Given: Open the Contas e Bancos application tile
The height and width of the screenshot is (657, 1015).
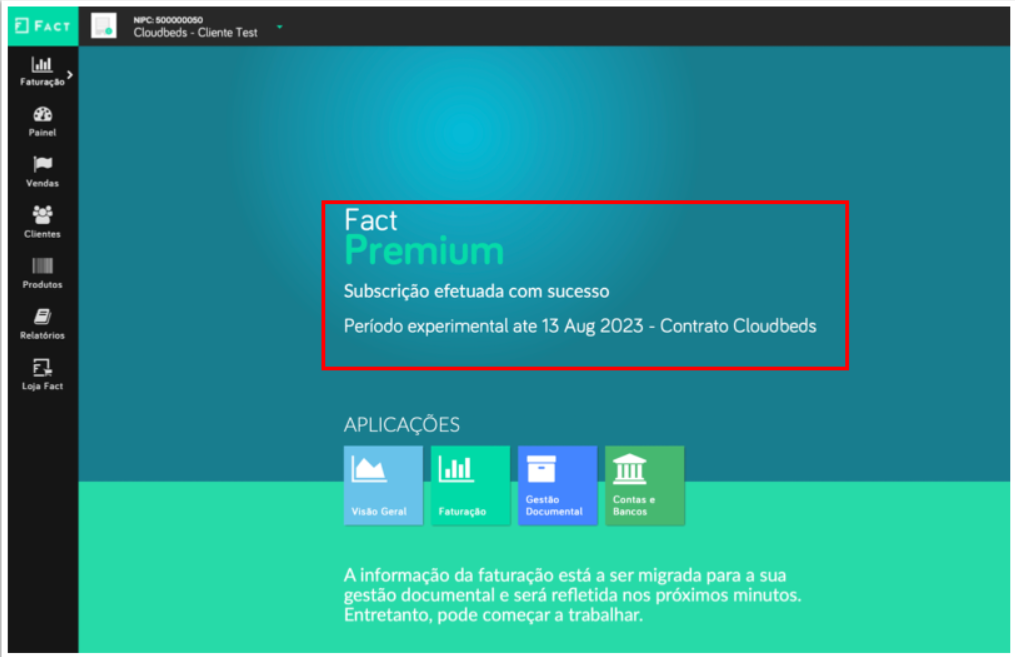Looking at the screenshot, I should pyautogui.click(x=645, y=485).
